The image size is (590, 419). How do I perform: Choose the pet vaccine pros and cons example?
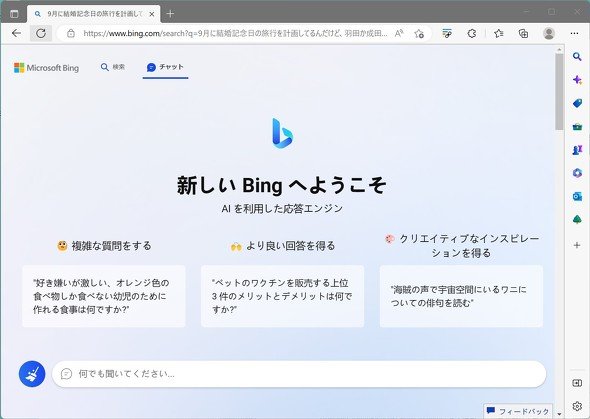point(283,296)
